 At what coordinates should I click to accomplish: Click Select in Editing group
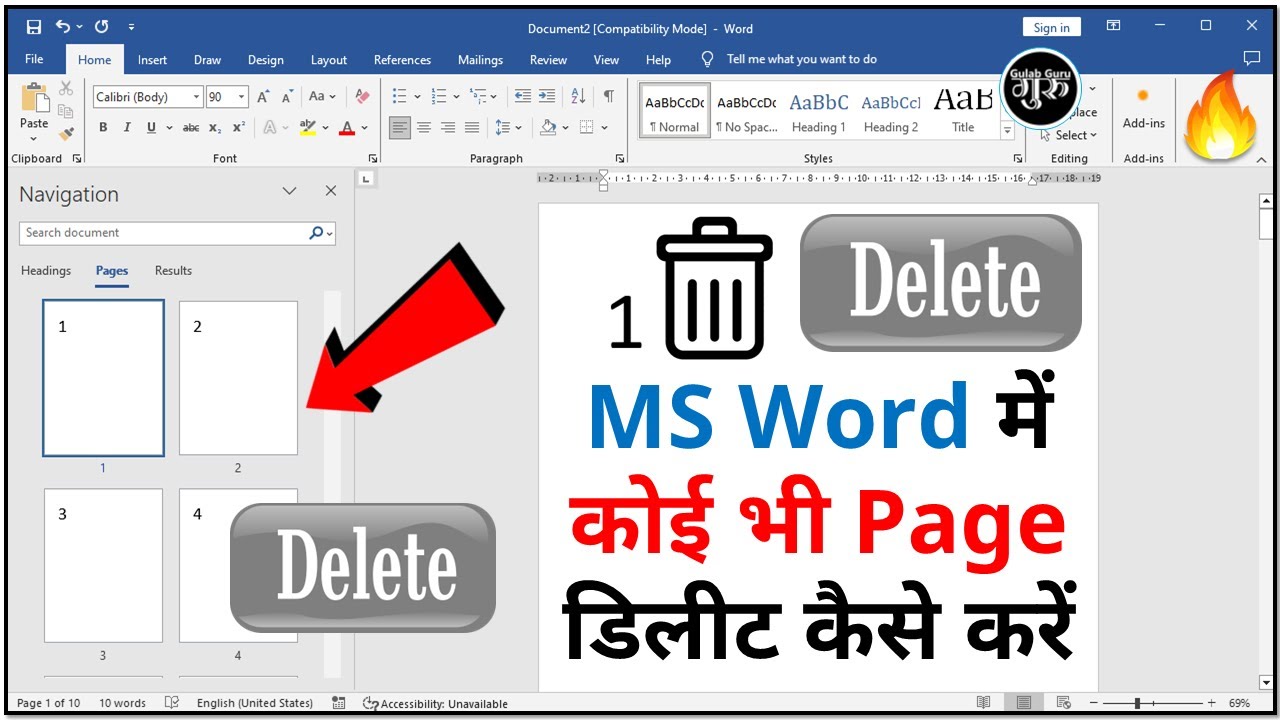(1070, 135)
